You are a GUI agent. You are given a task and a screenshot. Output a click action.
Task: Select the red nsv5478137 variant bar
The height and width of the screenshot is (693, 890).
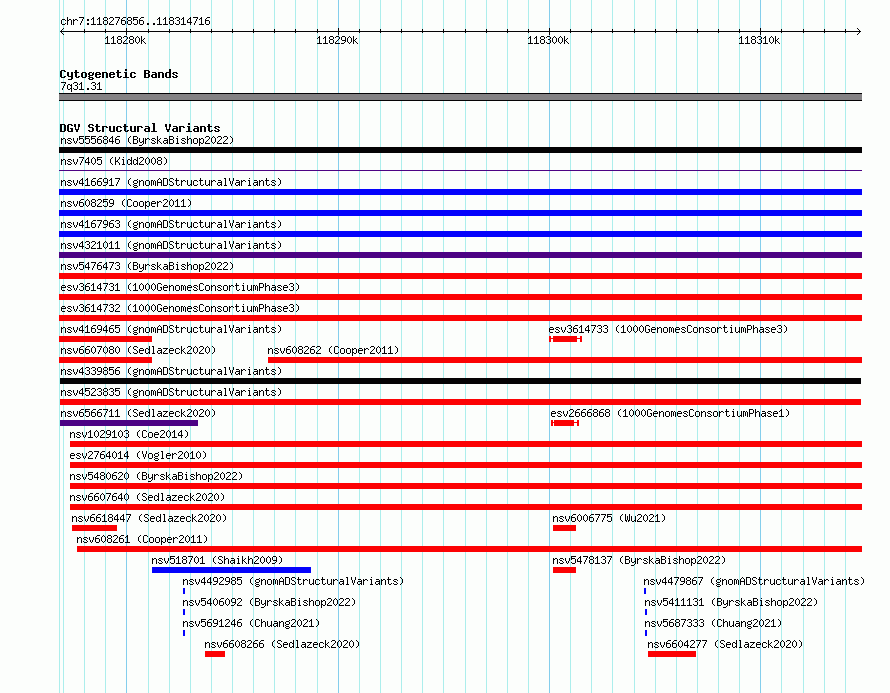564,570
